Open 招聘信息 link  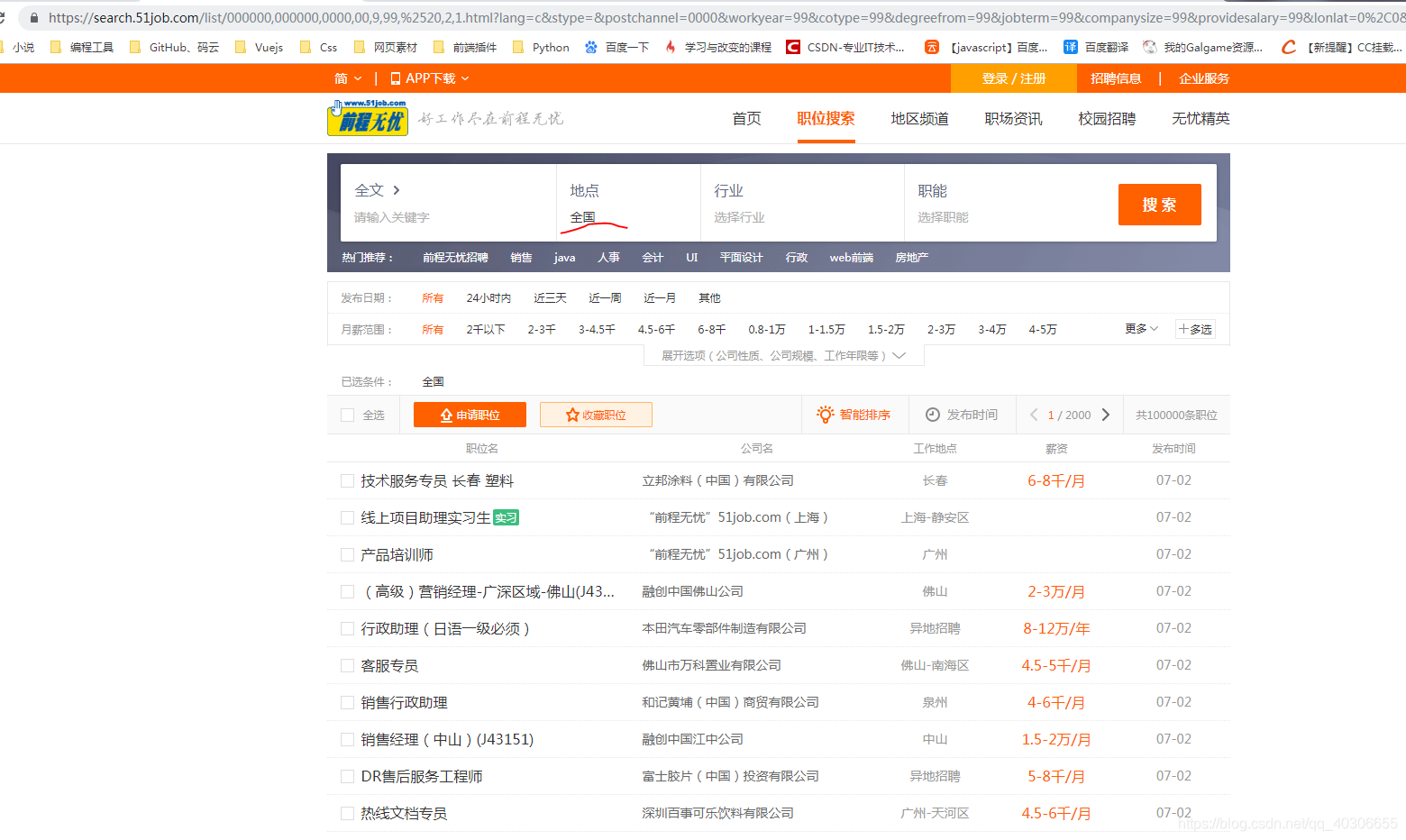point(1116,78)
